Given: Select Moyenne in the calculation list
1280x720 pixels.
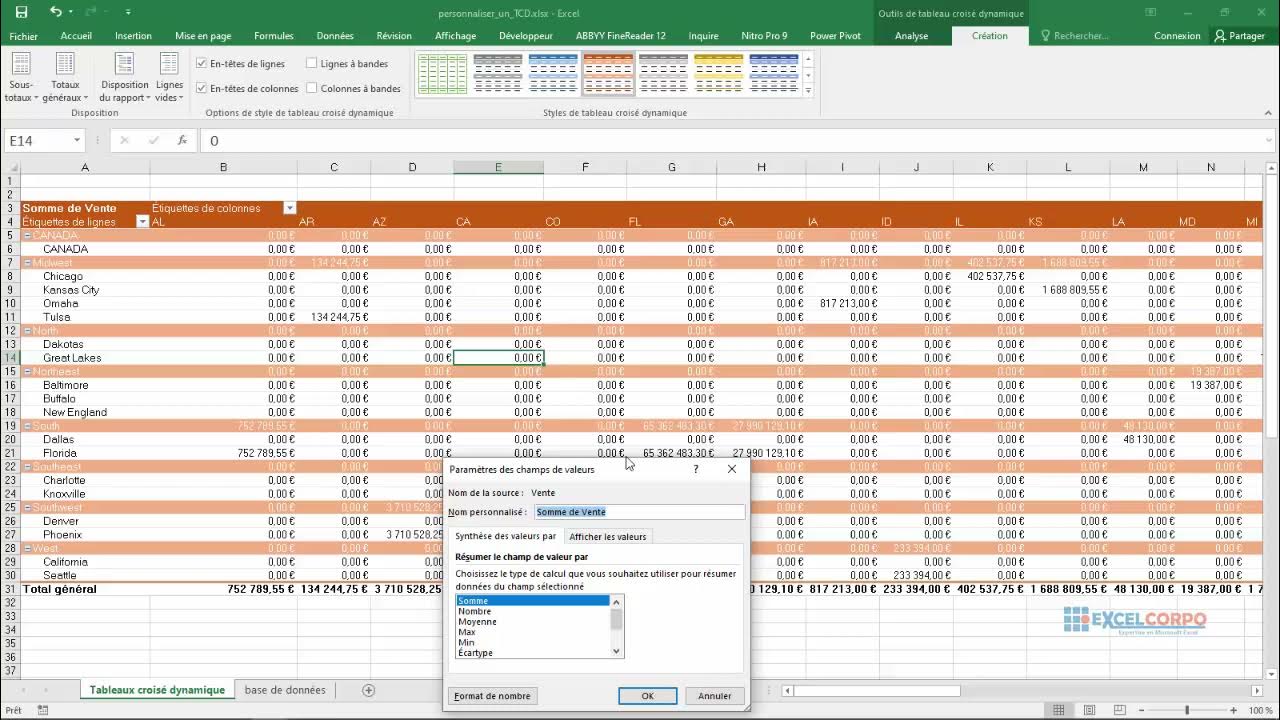Looking at the screenshot, I should tap(534, 622).
